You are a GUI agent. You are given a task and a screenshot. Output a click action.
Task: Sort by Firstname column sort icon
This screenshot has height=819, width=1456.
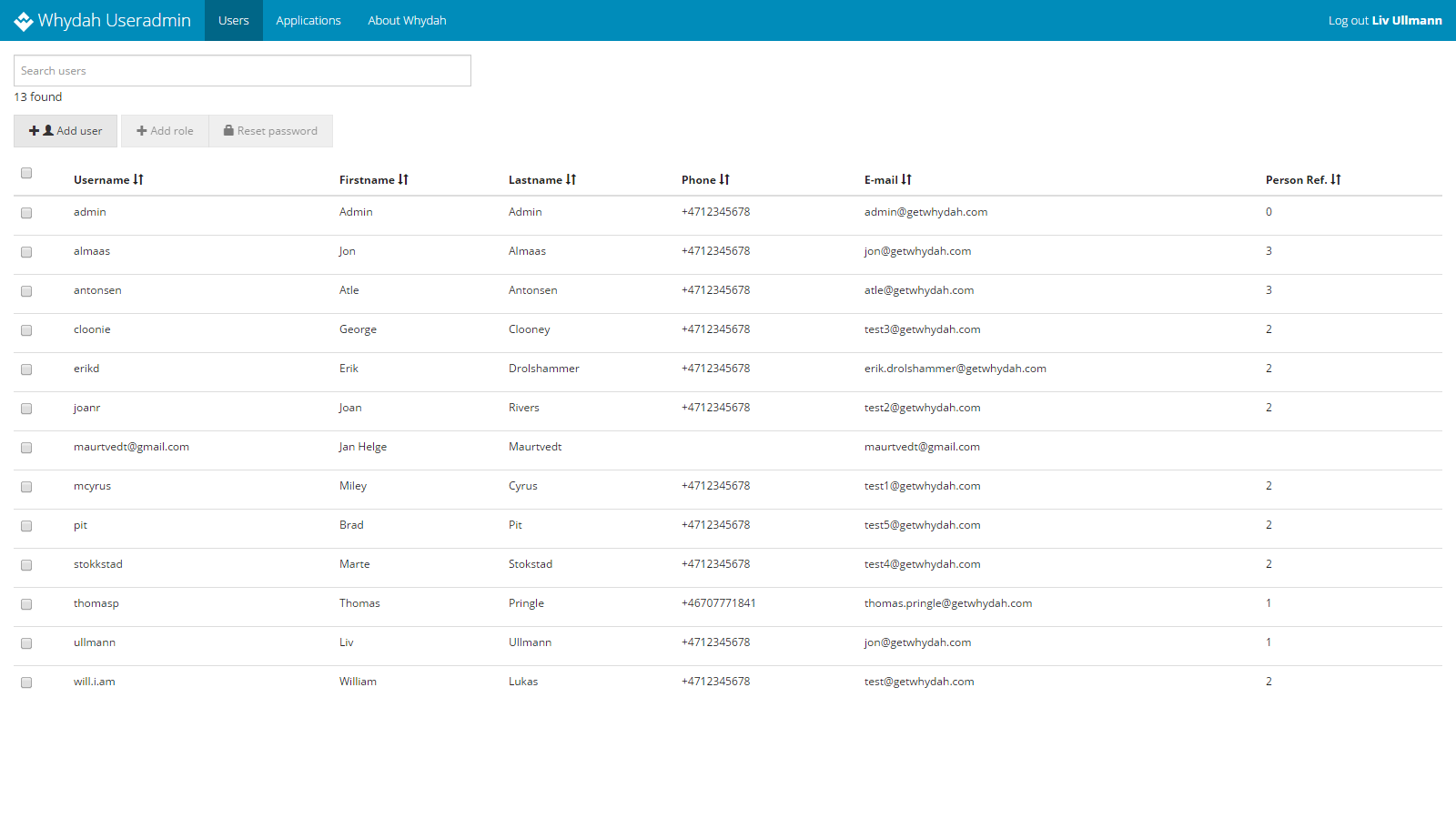pyautogui.click(x=403, y=179)
